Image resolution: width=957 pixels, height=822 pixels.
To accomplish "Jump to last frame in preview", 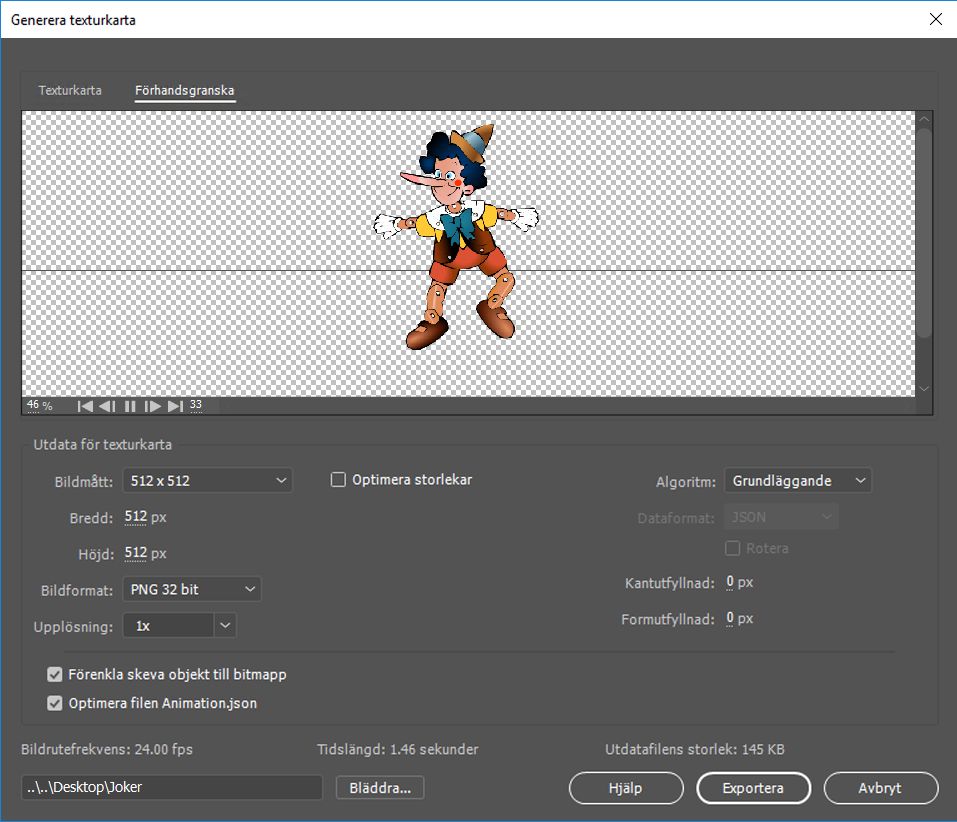I will pos(175,406).
